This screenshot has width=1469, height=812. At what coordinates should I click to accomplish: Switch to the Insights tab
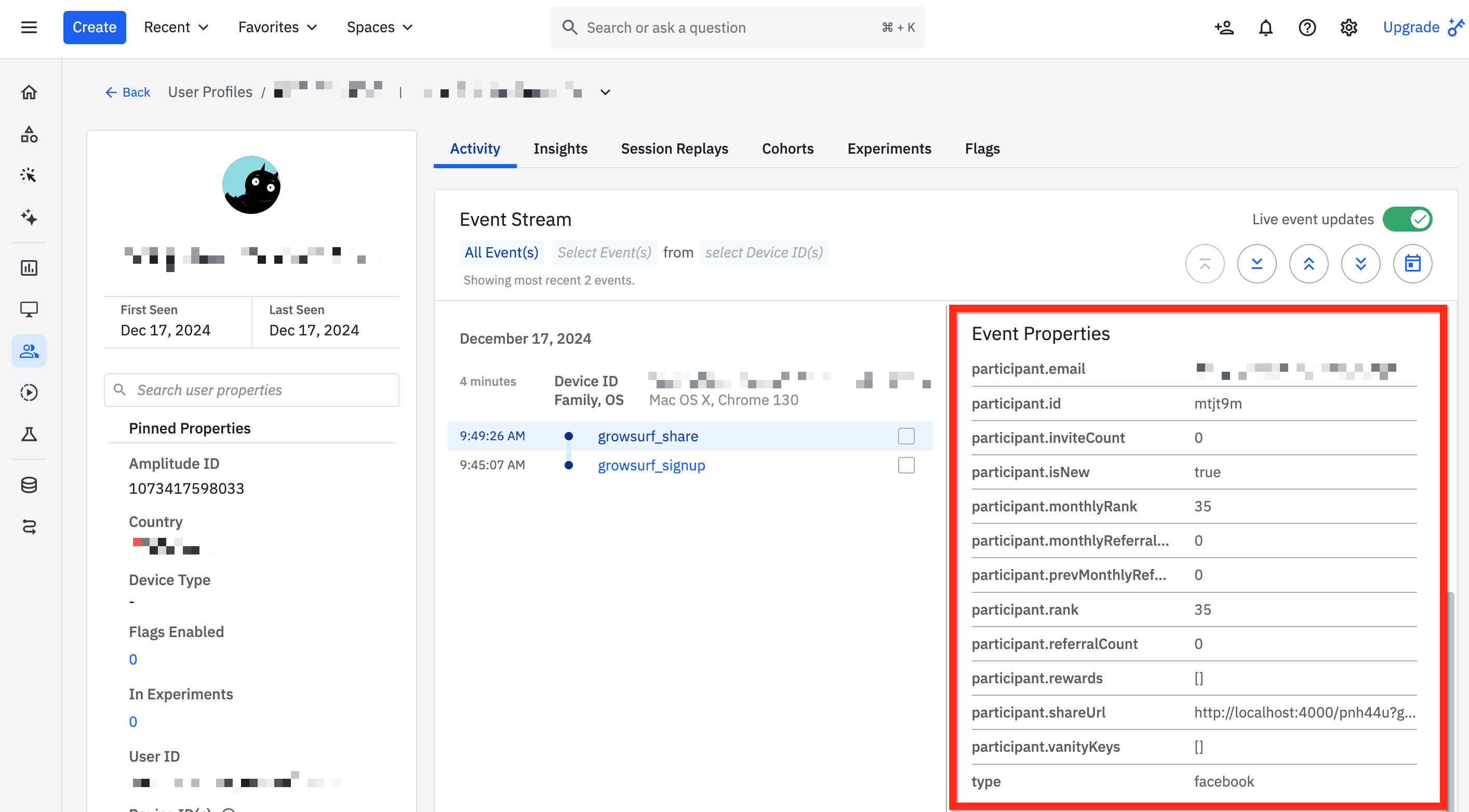pyautogui.click(x=560, y=148)
